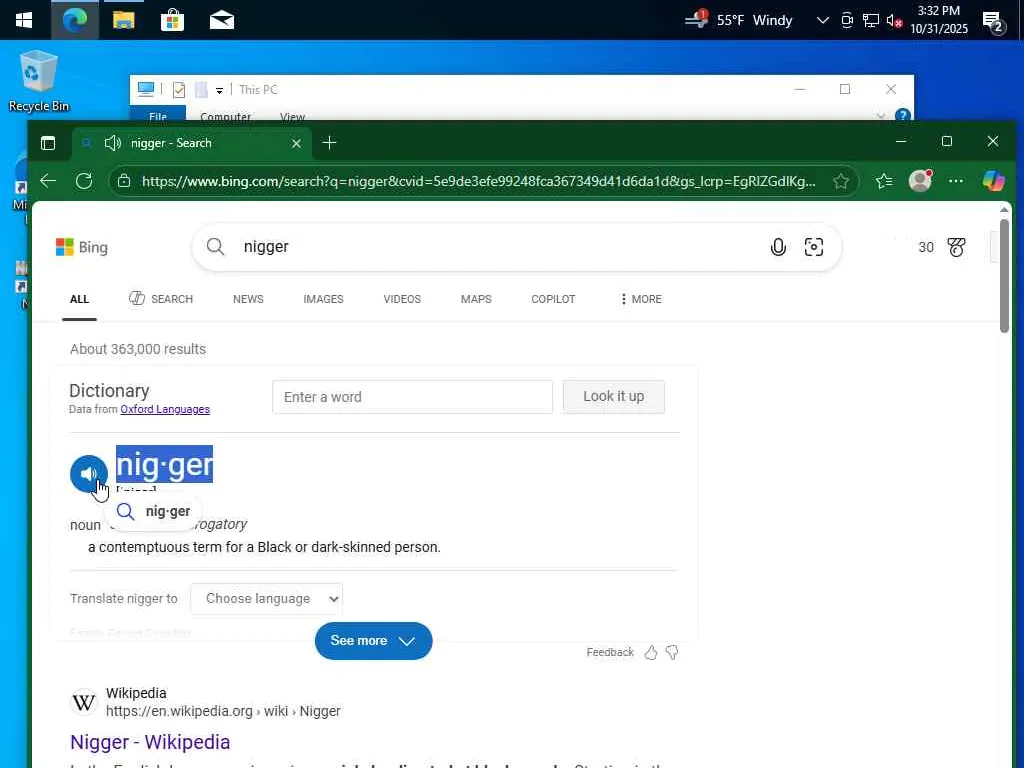Close the Bing search browser tab

pos(296,143)
